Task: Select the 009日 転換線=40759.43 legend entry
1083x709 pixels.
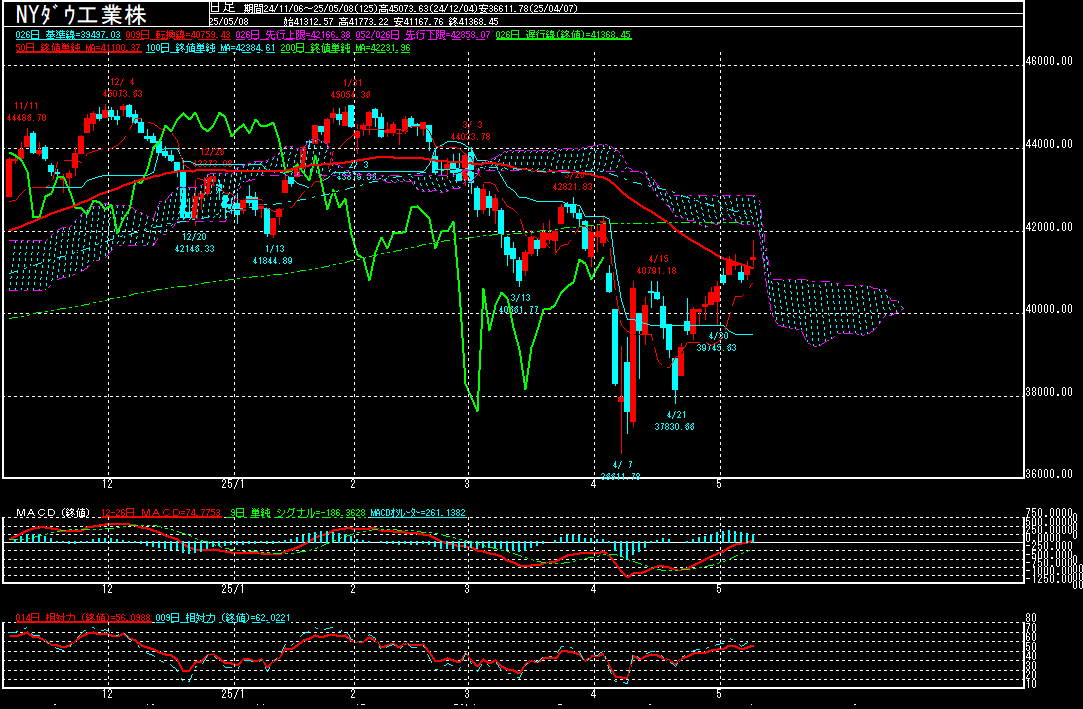Action: click(178, 35)
